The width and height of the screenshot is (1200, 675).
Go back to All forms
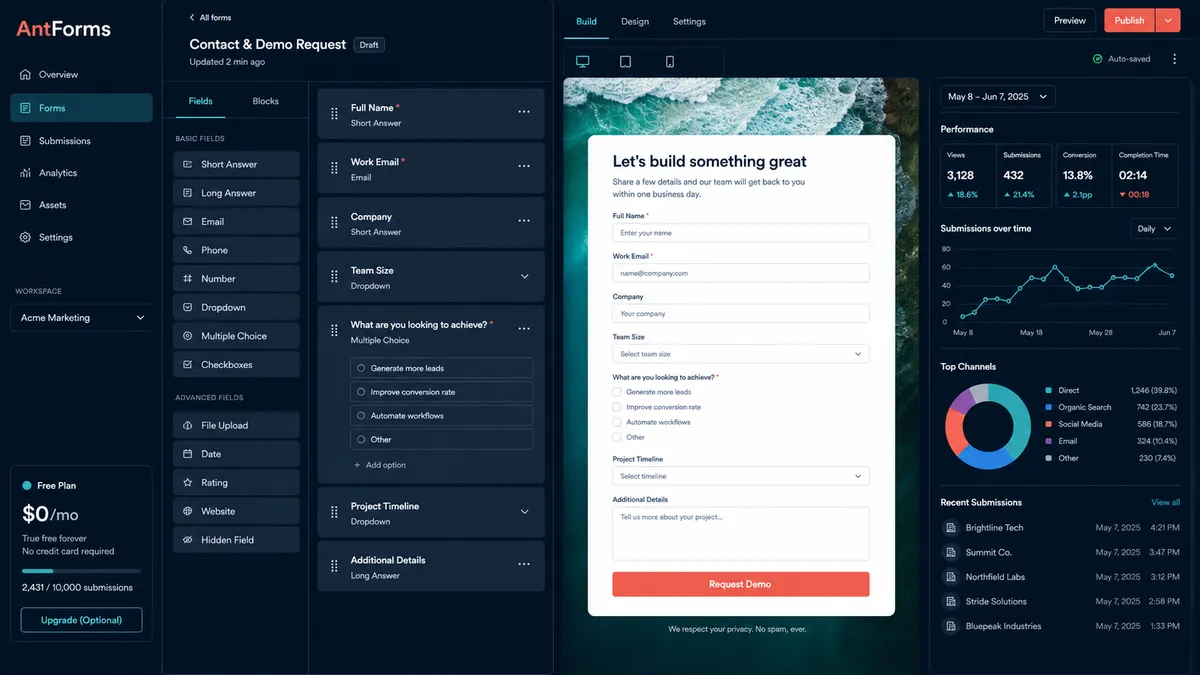click(x=210, y=18)
